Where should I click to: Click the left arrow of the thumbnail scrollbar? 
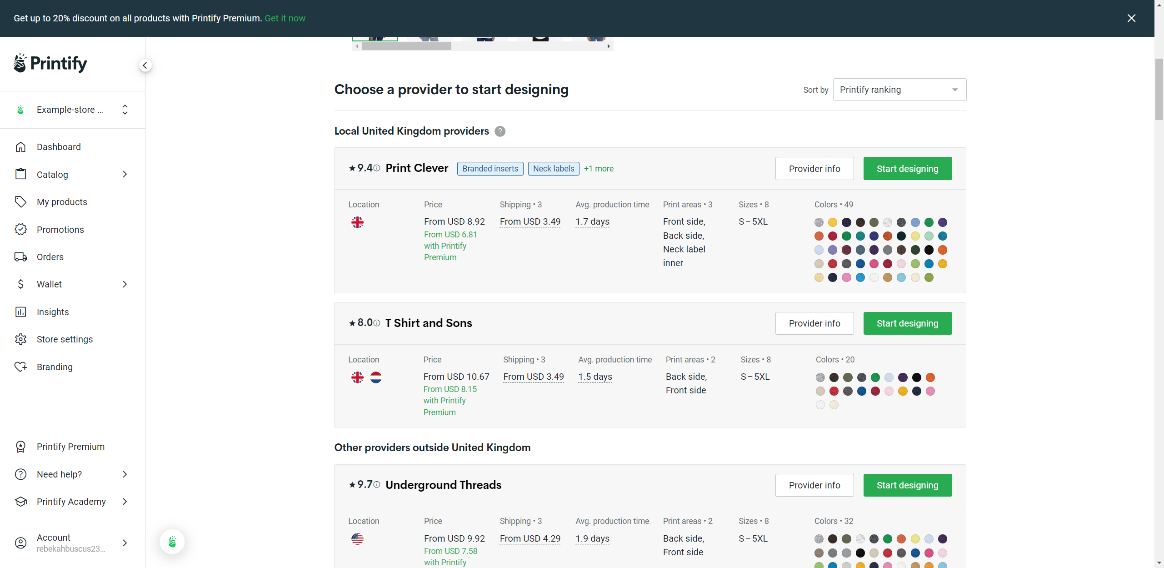point(357,46)
